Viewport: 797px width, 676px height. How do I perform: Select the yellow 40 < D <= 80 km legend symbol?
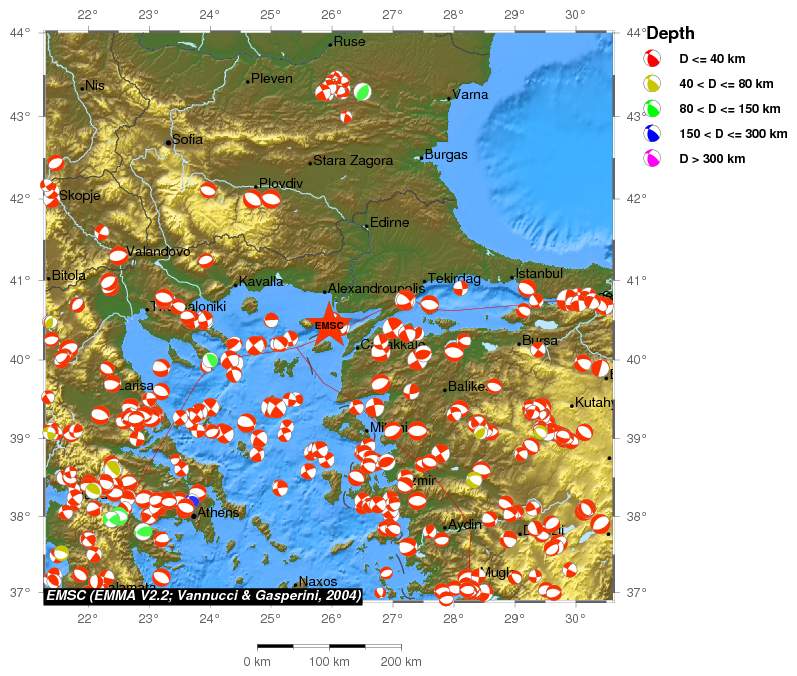[x=652, y=84]
